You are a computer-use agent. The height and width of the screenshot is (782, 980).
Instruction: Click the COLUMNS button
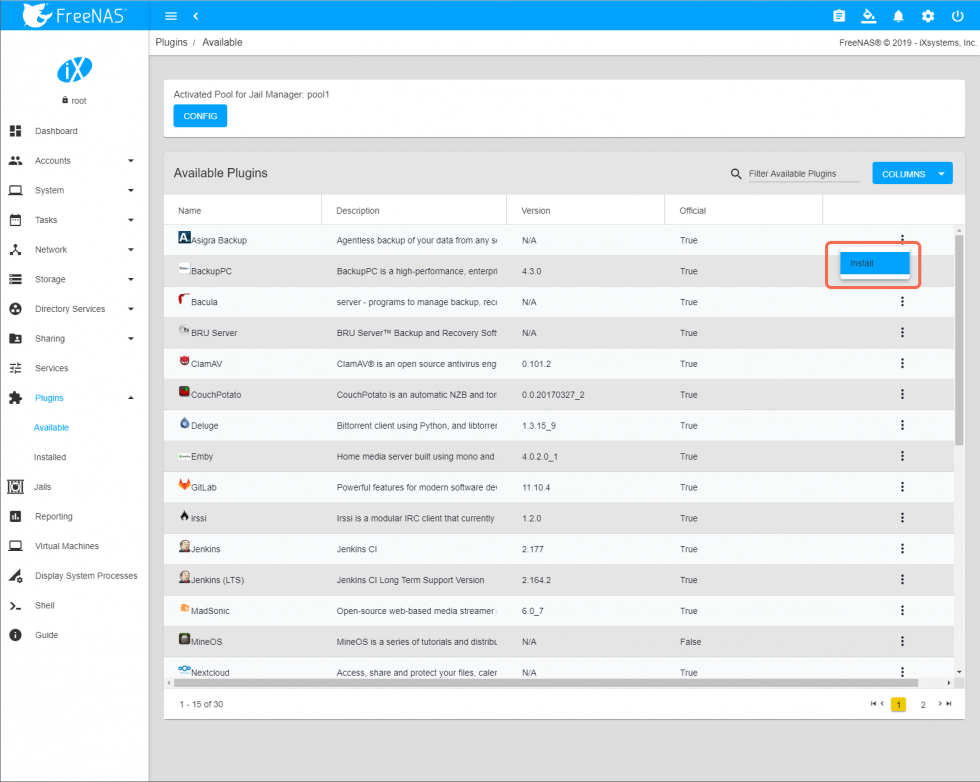(911, 172)
